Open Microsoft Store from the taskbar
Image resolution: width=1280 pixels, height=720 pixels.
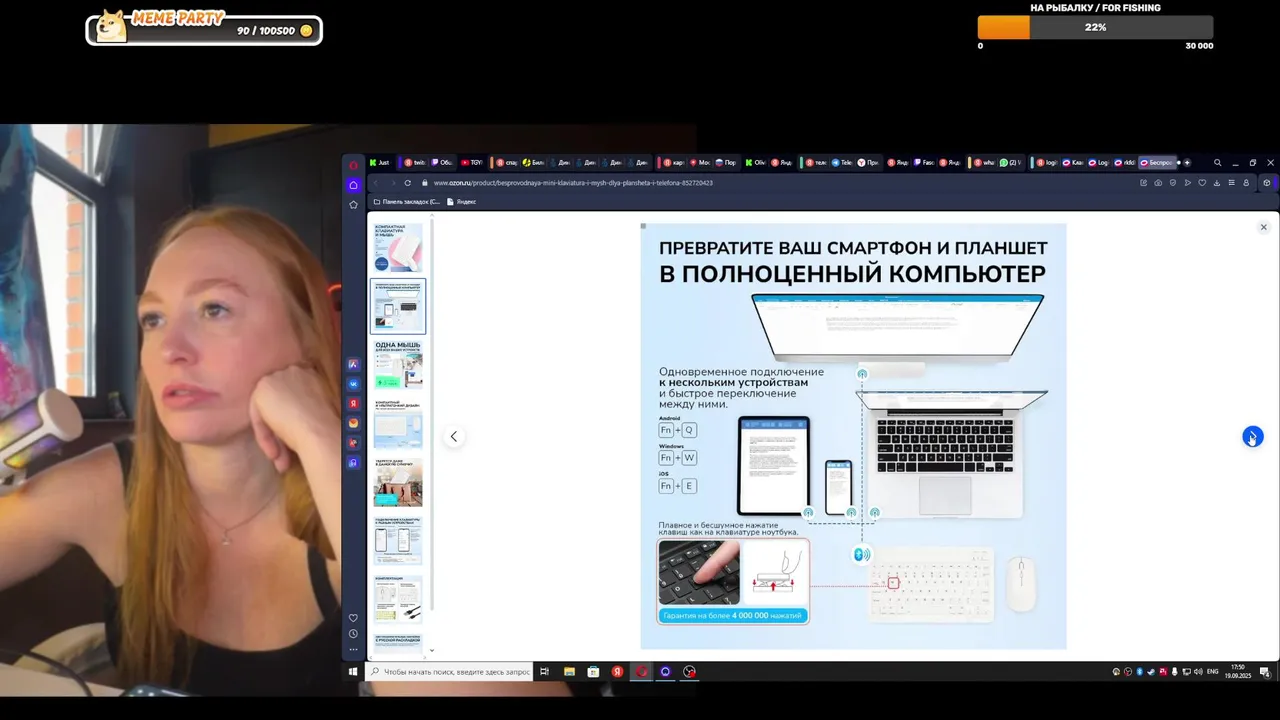[593, 671]
